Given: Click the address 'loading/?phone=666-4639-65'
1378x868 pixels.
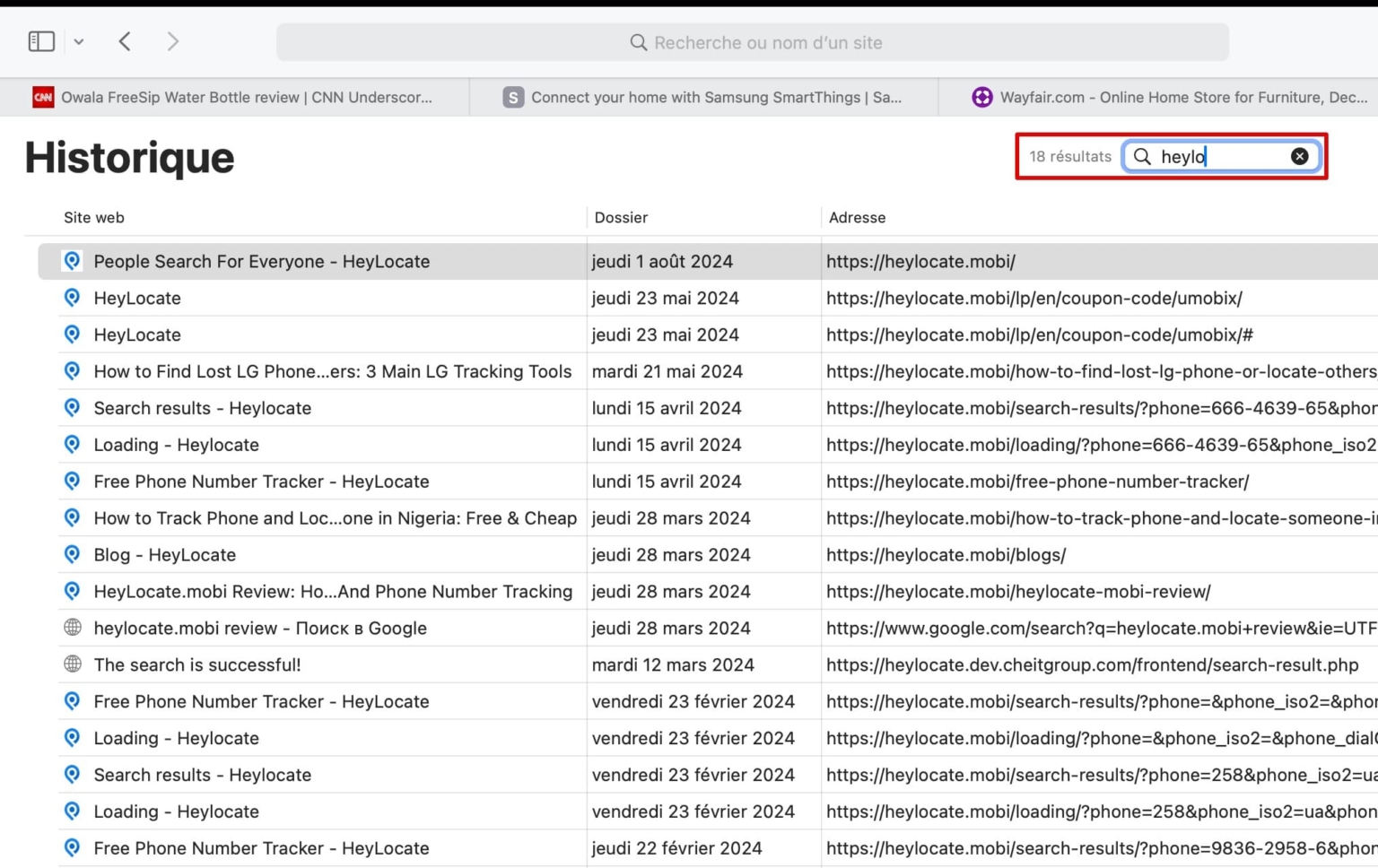Looking at the screenshot, I should (1102, 445).
